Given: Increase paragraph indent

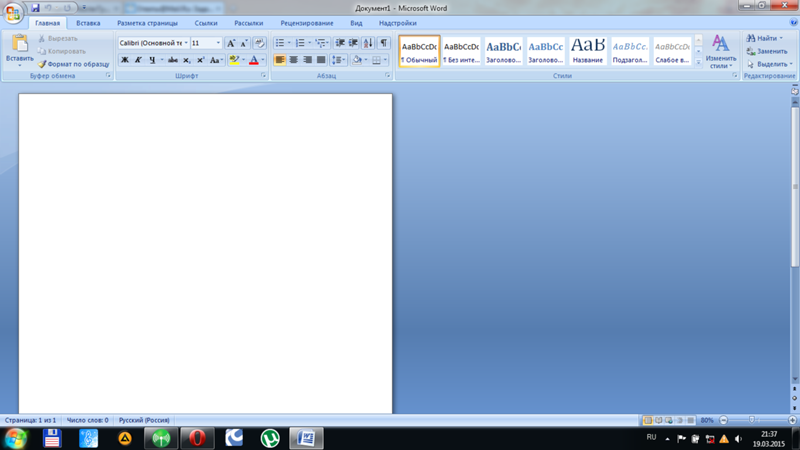Looking at the screenshot, I should point(353,43).
